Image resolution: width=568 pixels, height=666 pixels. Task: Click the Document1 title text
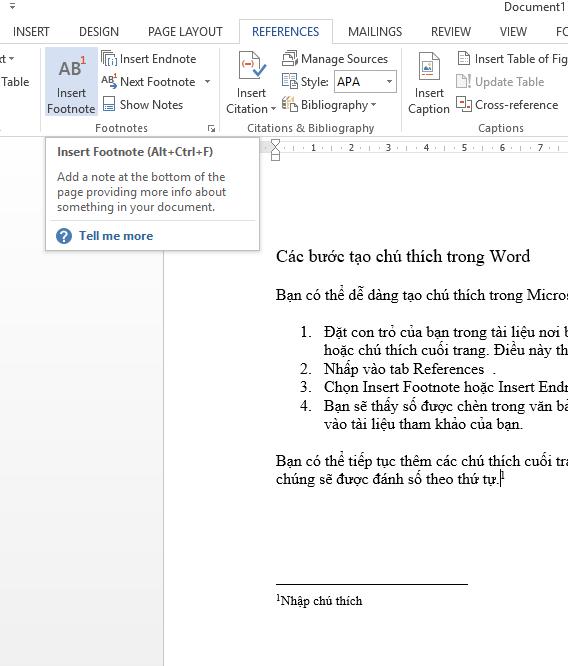(x=534, y=7)
